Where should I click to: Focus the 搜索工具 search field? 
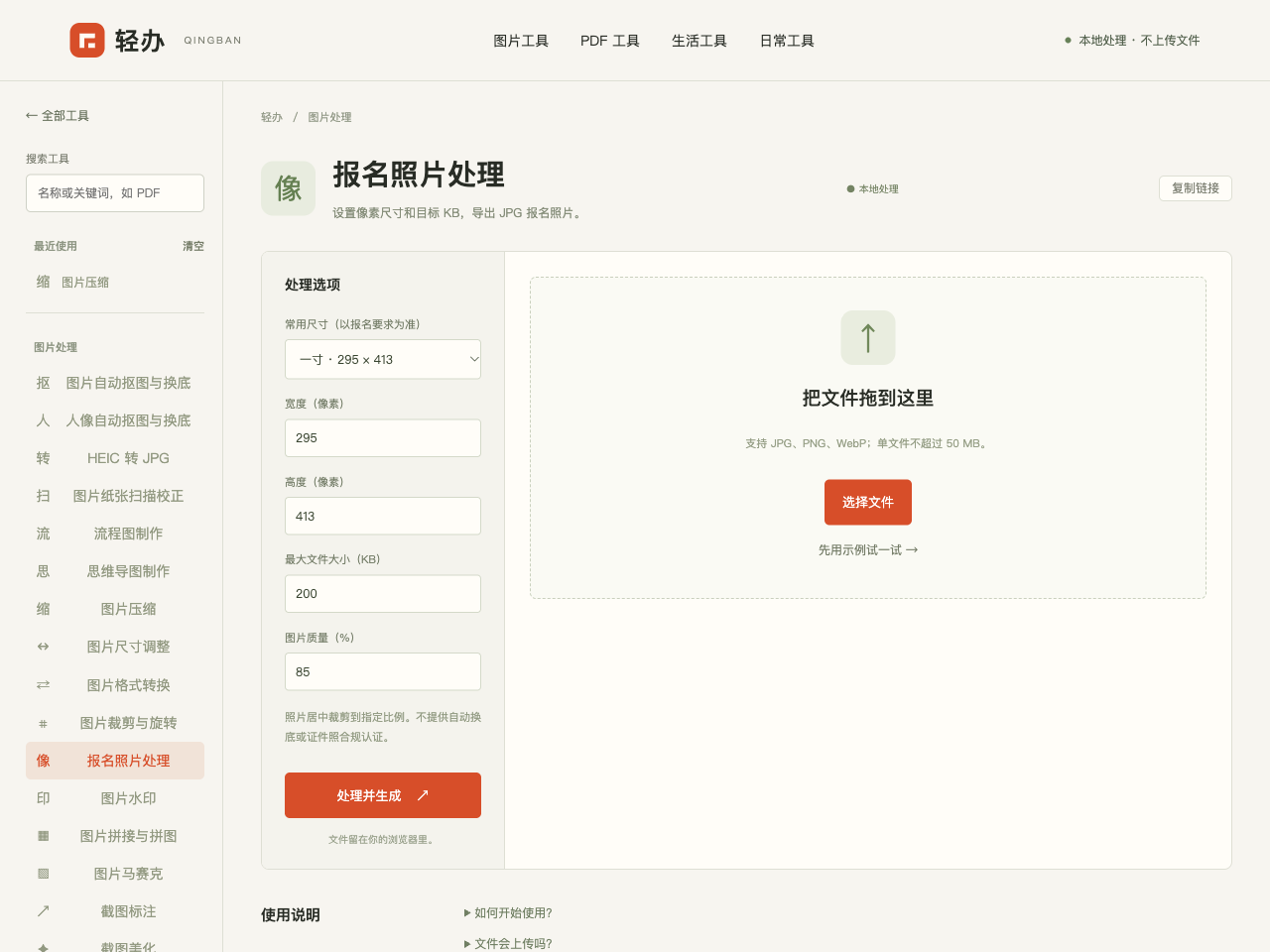[115, 193]
